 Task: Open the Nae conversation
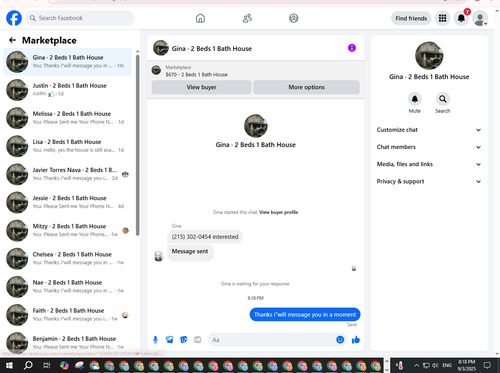tap(67, 286)
